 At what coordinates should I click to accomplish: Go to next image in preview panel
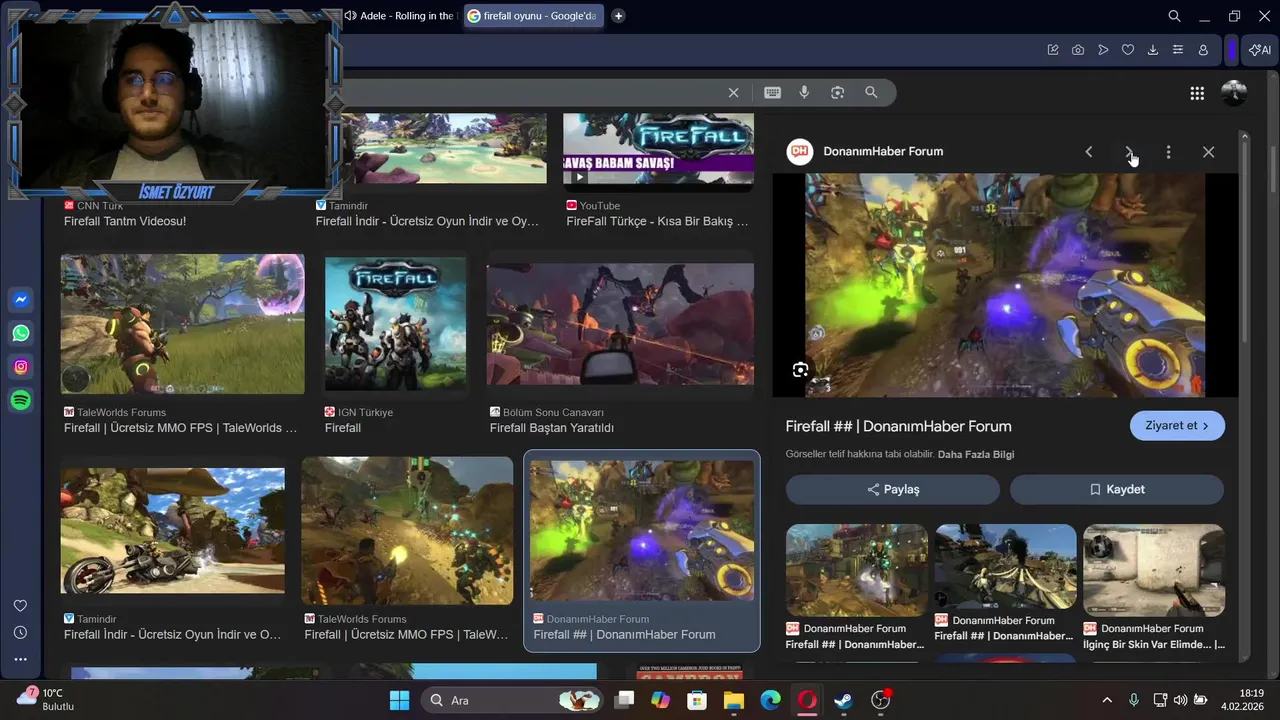1129,152
